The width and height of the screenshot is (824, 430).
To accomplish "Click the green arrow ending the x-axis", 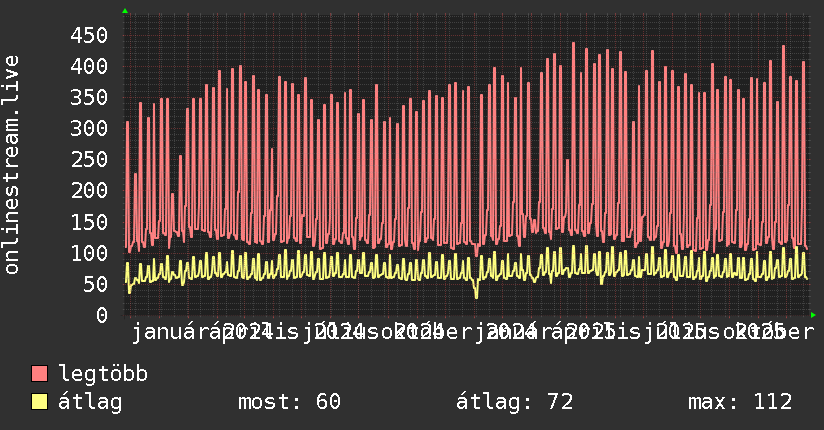I will click(x=813, y=315).
